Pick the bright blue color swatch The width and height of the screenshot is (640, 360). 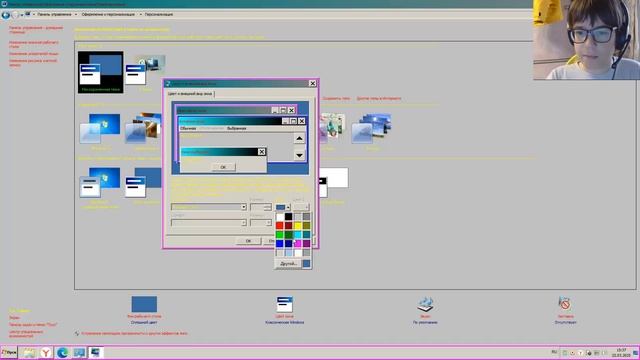click(x=280, y=244)
